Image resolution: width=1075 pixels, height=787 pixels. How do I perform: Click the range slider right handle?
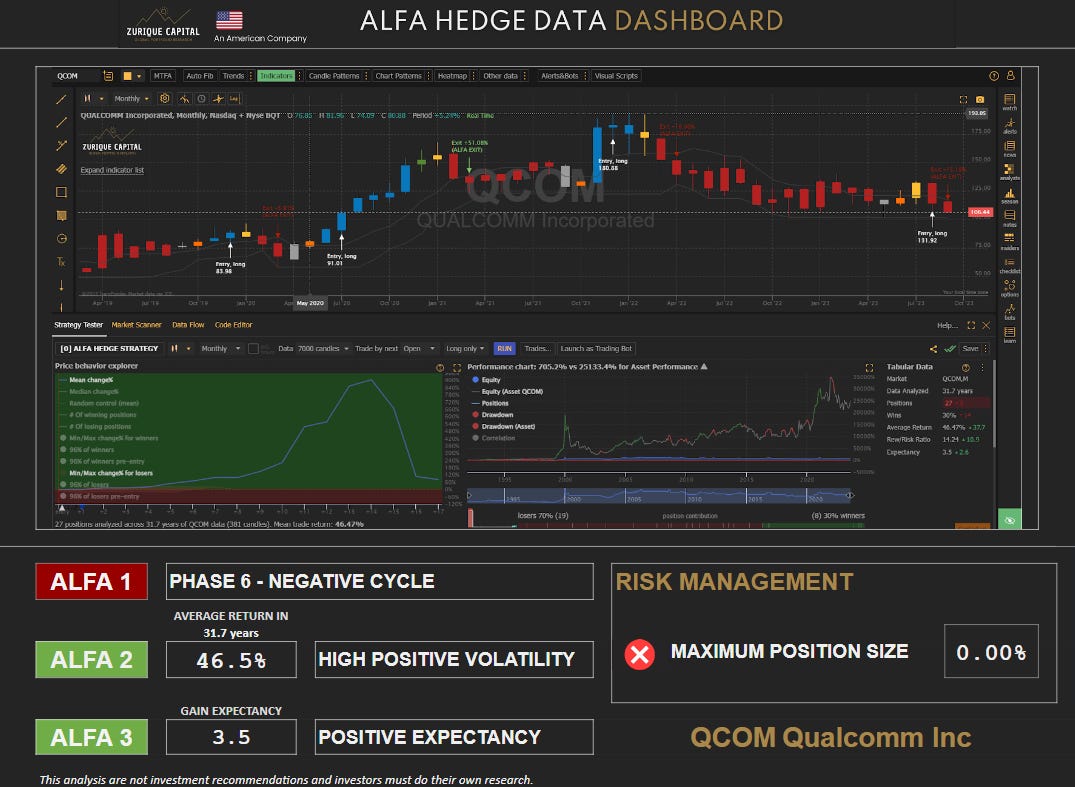coord(850,496)
